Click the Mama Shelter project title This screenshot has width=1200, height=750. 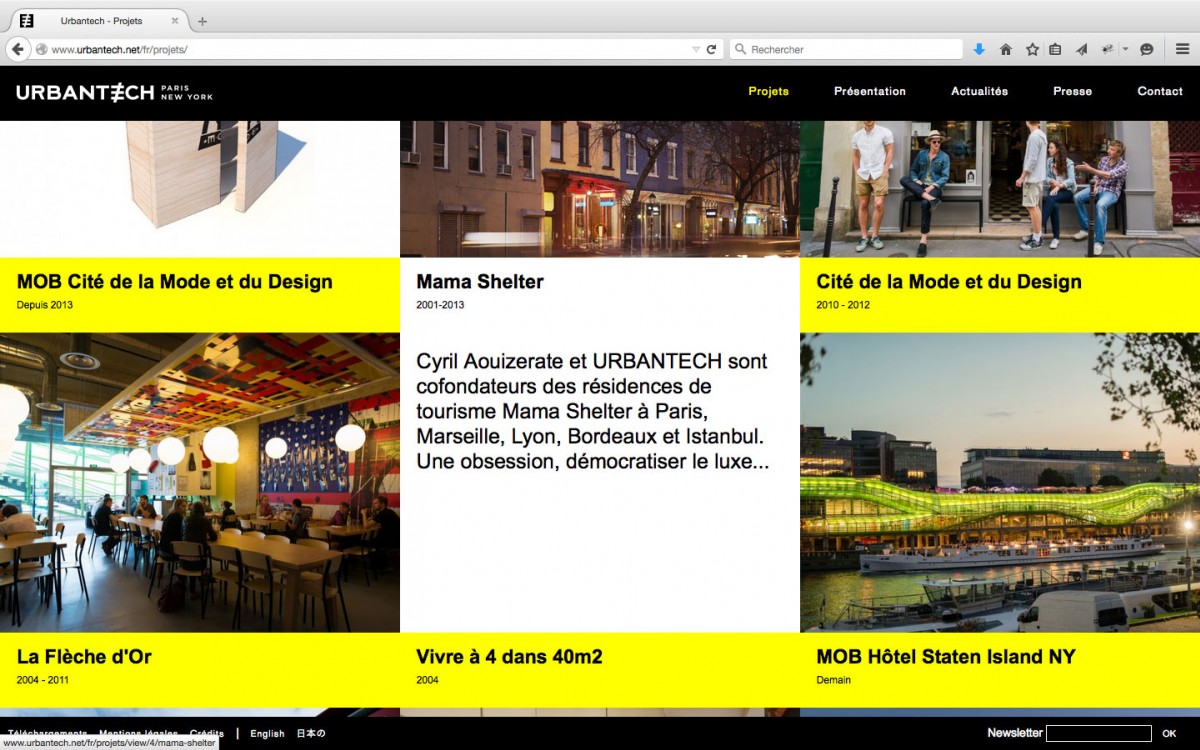(x=480, y=282)
